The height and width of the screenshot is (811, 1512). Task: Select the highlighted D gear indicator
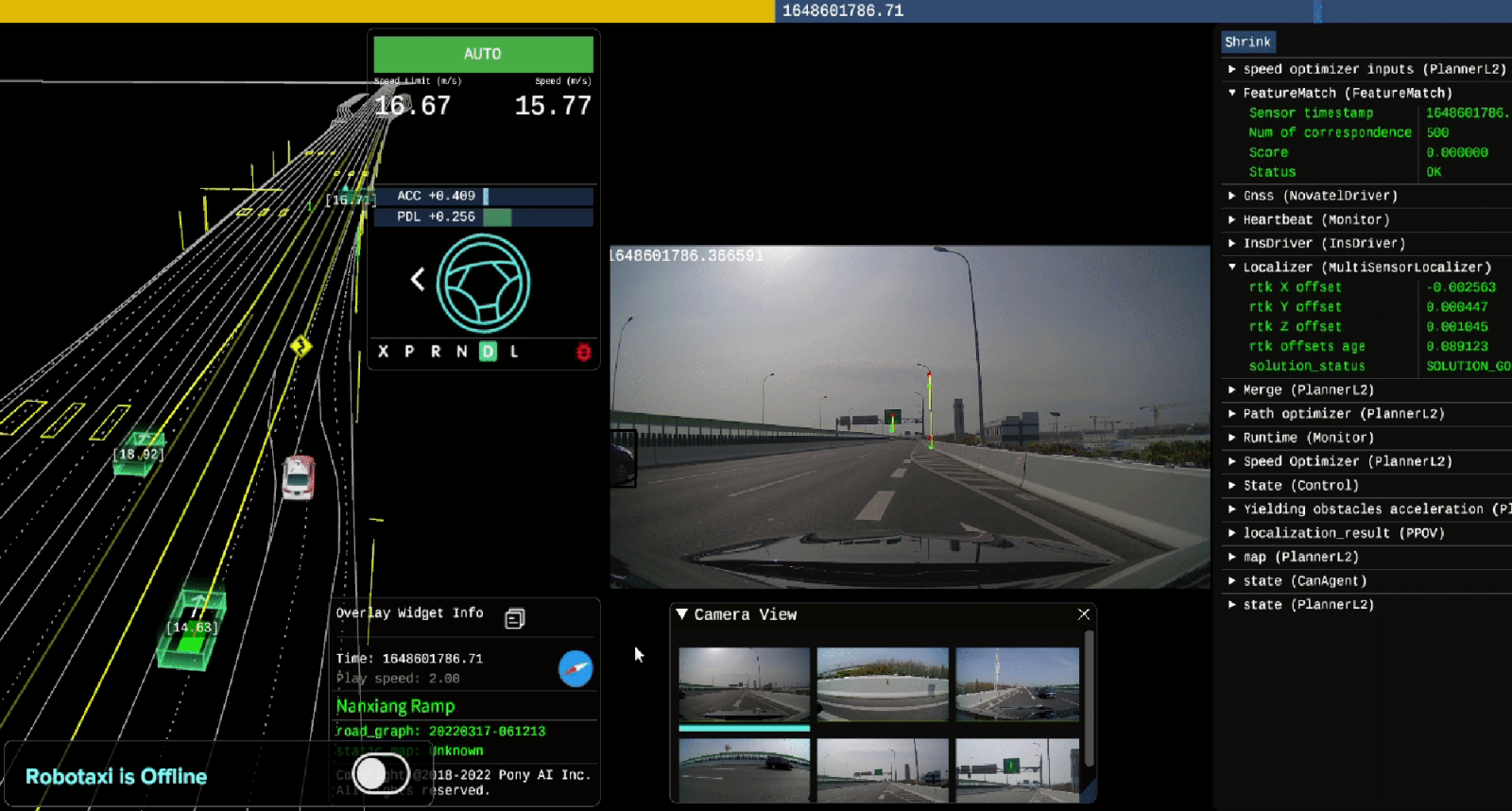[488, 352]
